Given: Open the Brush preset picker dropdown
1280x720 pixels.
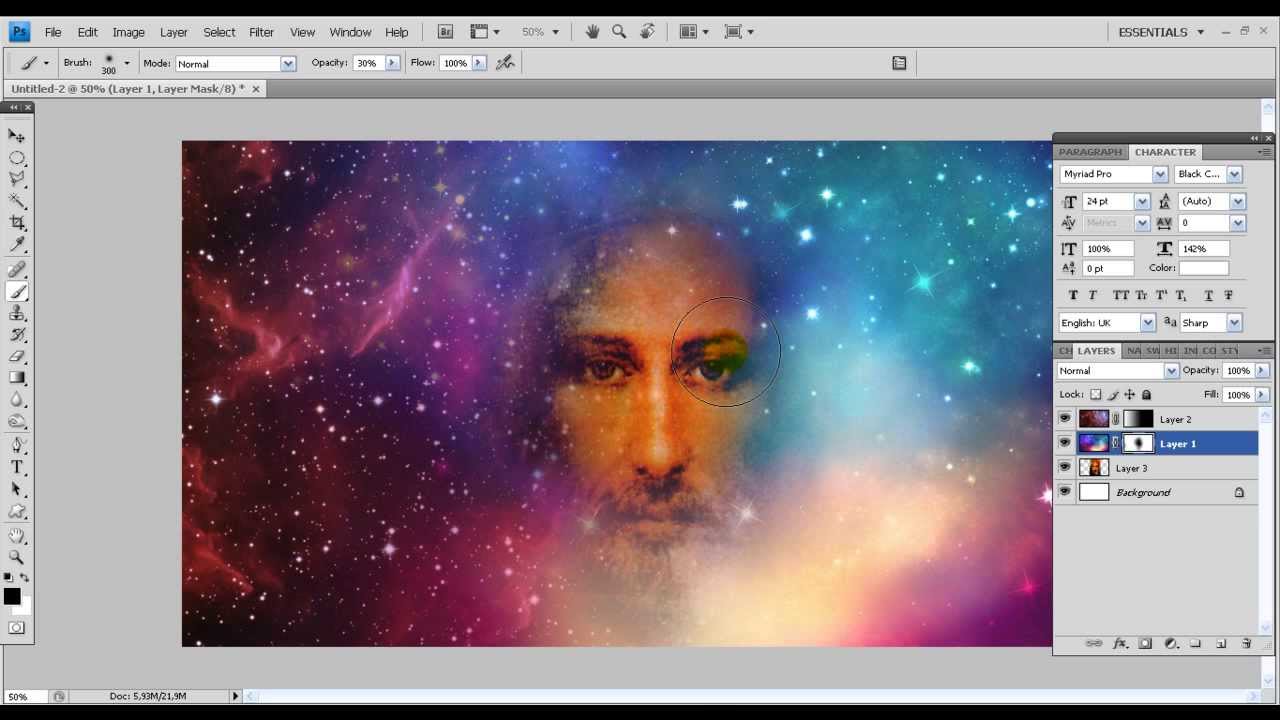Looking at the screenshot, I should click(x=126, y=63).
